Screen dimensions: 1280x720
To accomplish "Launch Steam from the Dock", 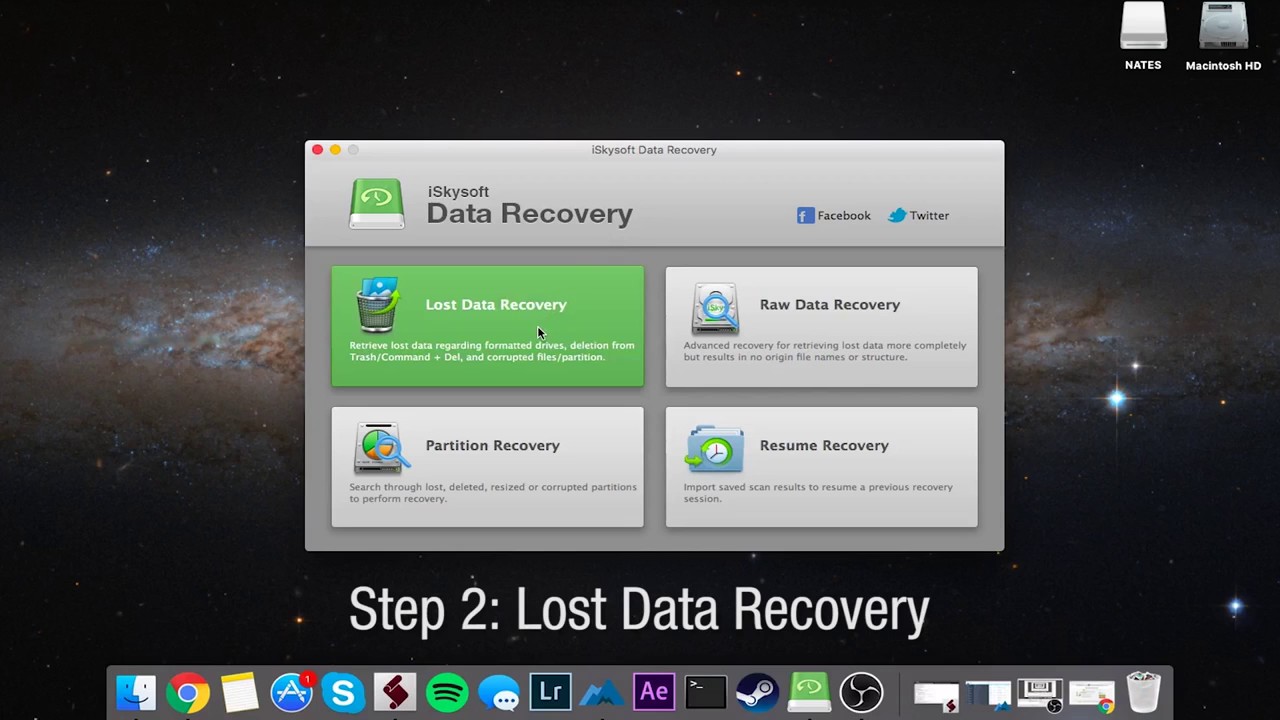I will coord(757,693).
